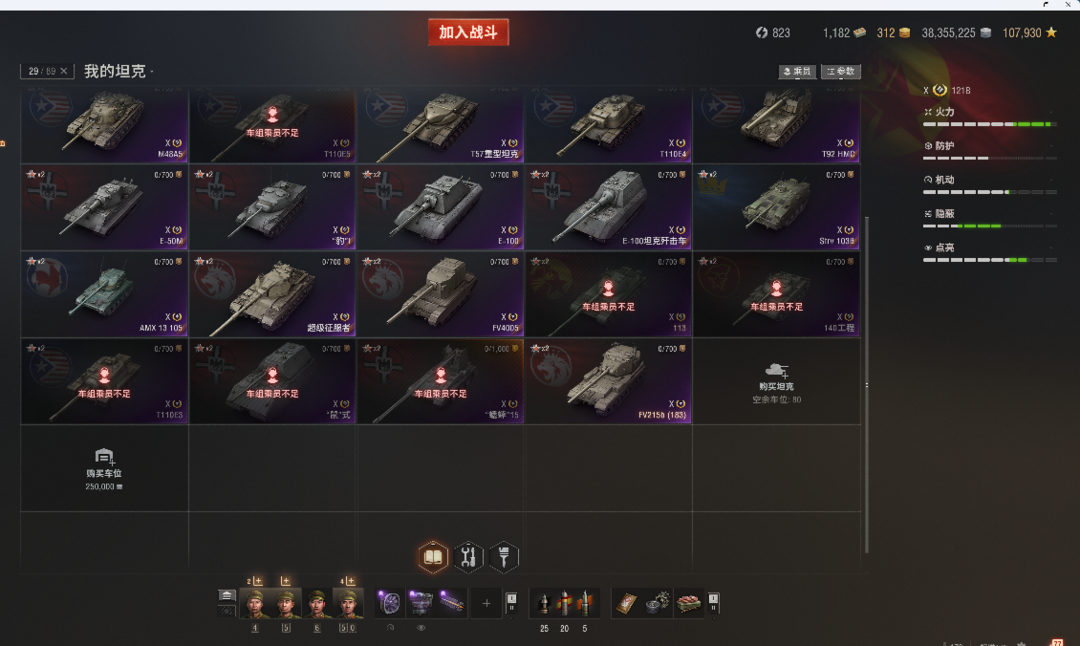Click the free experience star icon
The height and width of the screenshot is (646, 1080).
point(1051,32)
